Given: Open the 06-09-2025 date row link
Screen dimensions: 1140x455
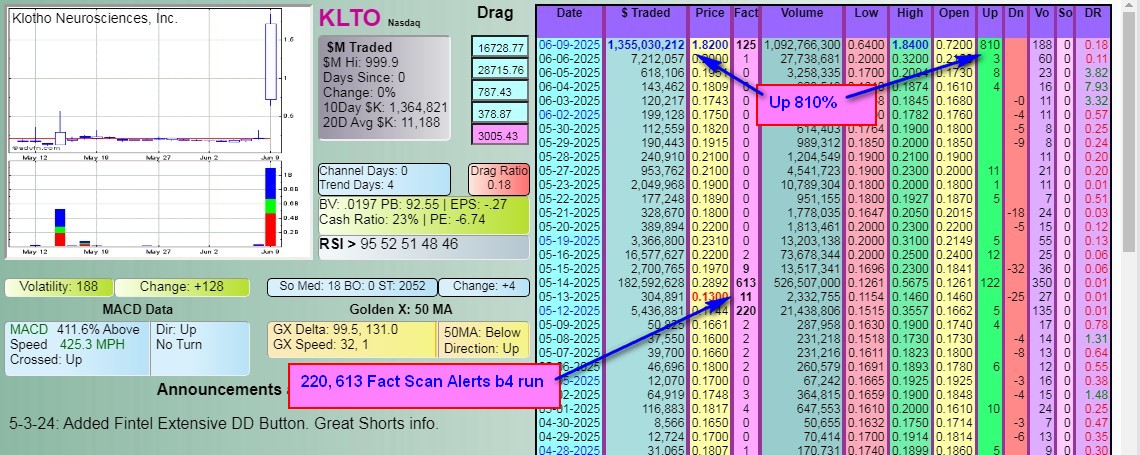Looking at the screenshot, I should [x=569, y=45].
